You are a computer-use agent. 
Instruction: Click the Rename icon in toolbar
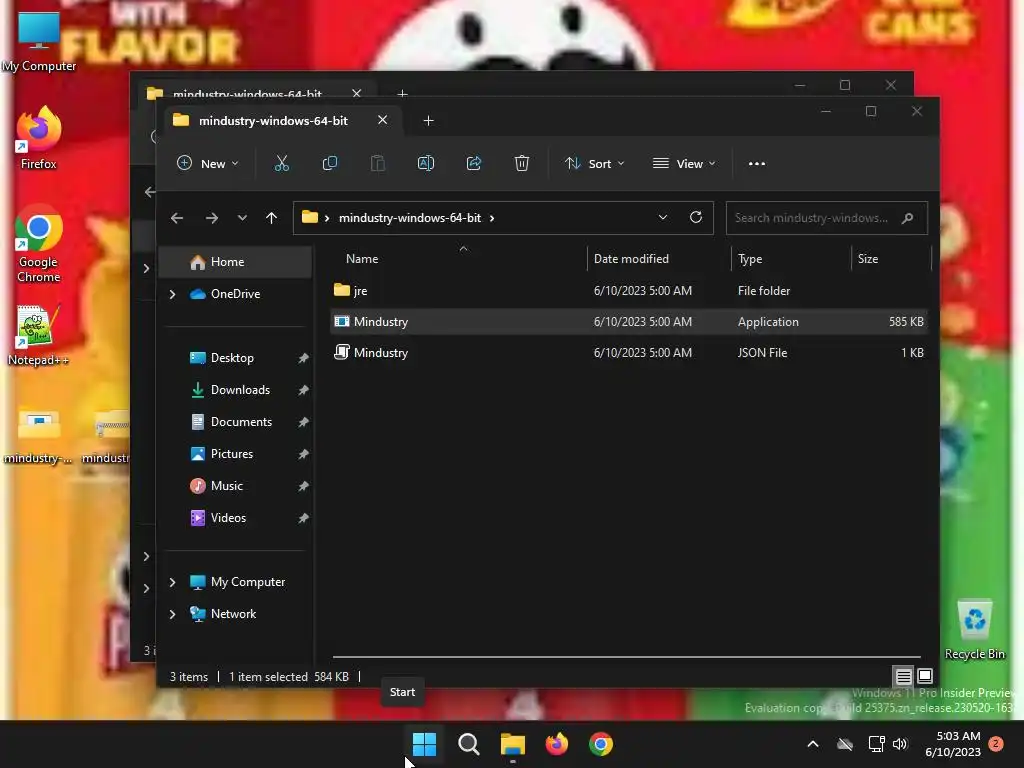tap(426, 163)
